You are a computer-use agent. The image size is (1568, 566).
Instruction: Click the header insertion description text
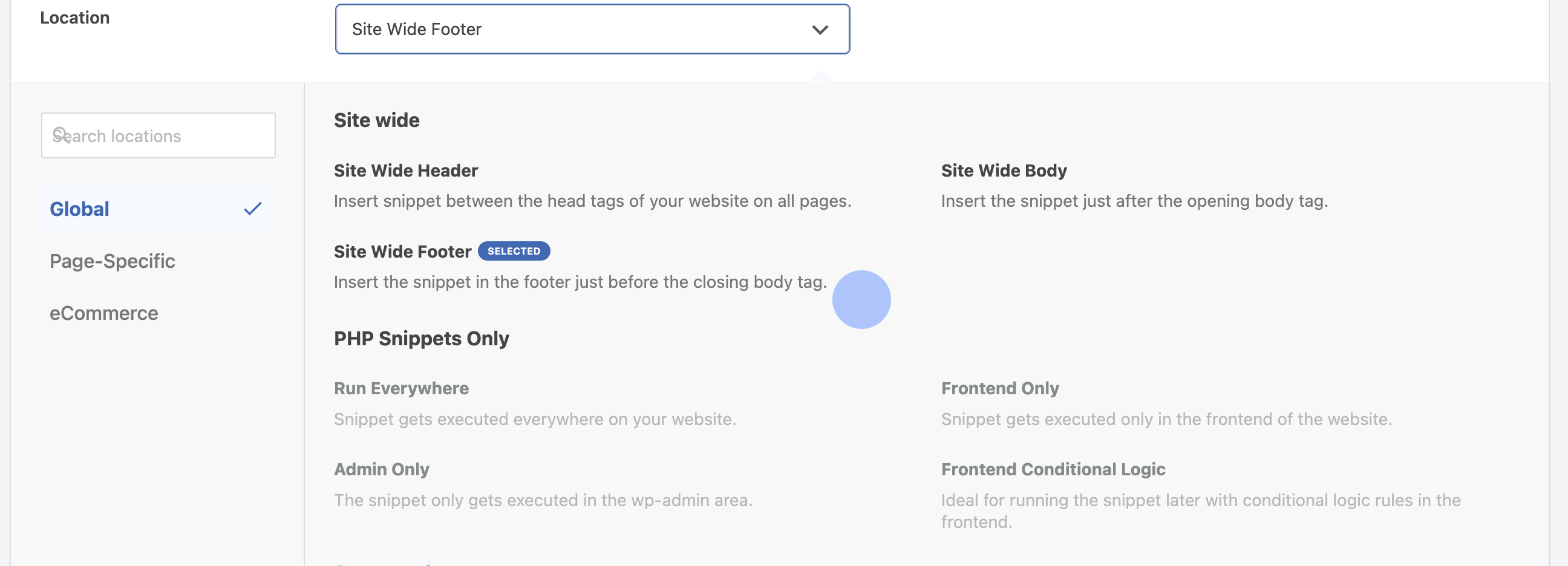pyautogui.click(x=592, y=201)
